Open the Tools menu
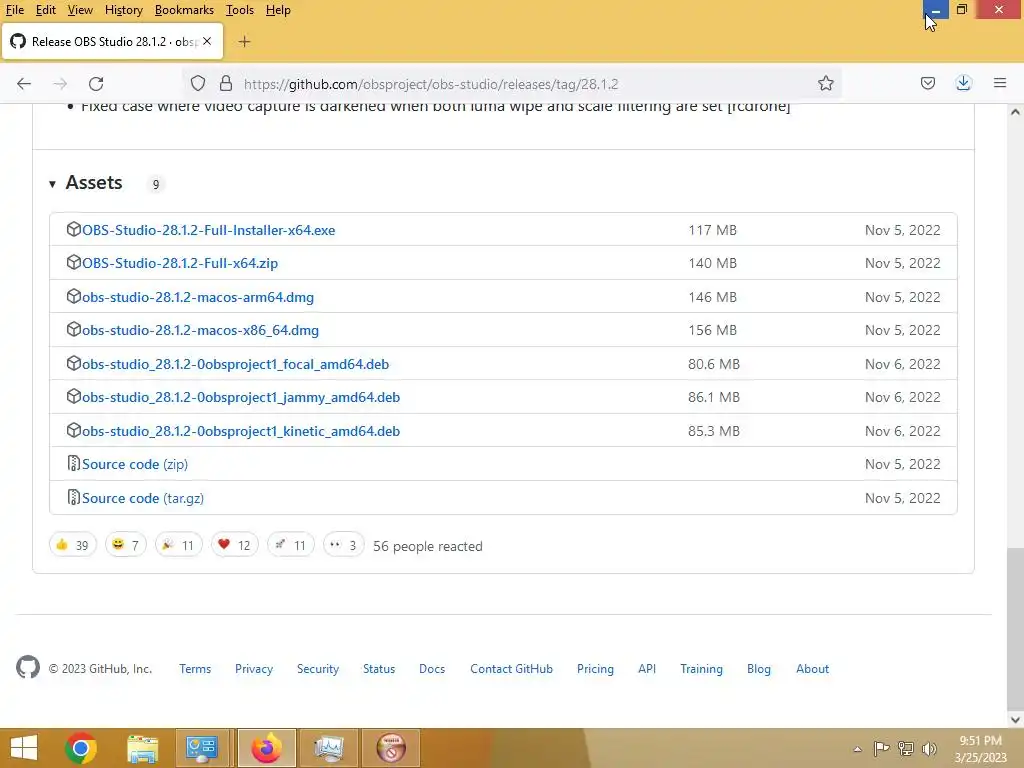Viewport: 1024px width, 768px height. [x=240, y=10]
